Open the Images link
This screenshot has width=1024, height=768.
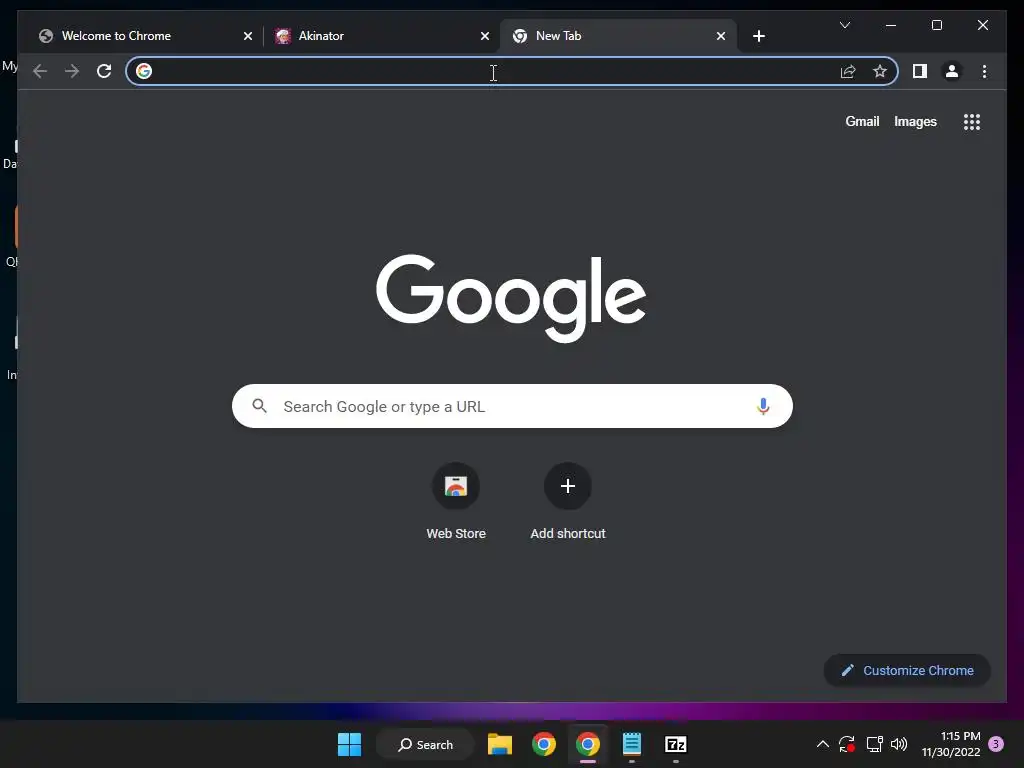click(x=915, y=121)
